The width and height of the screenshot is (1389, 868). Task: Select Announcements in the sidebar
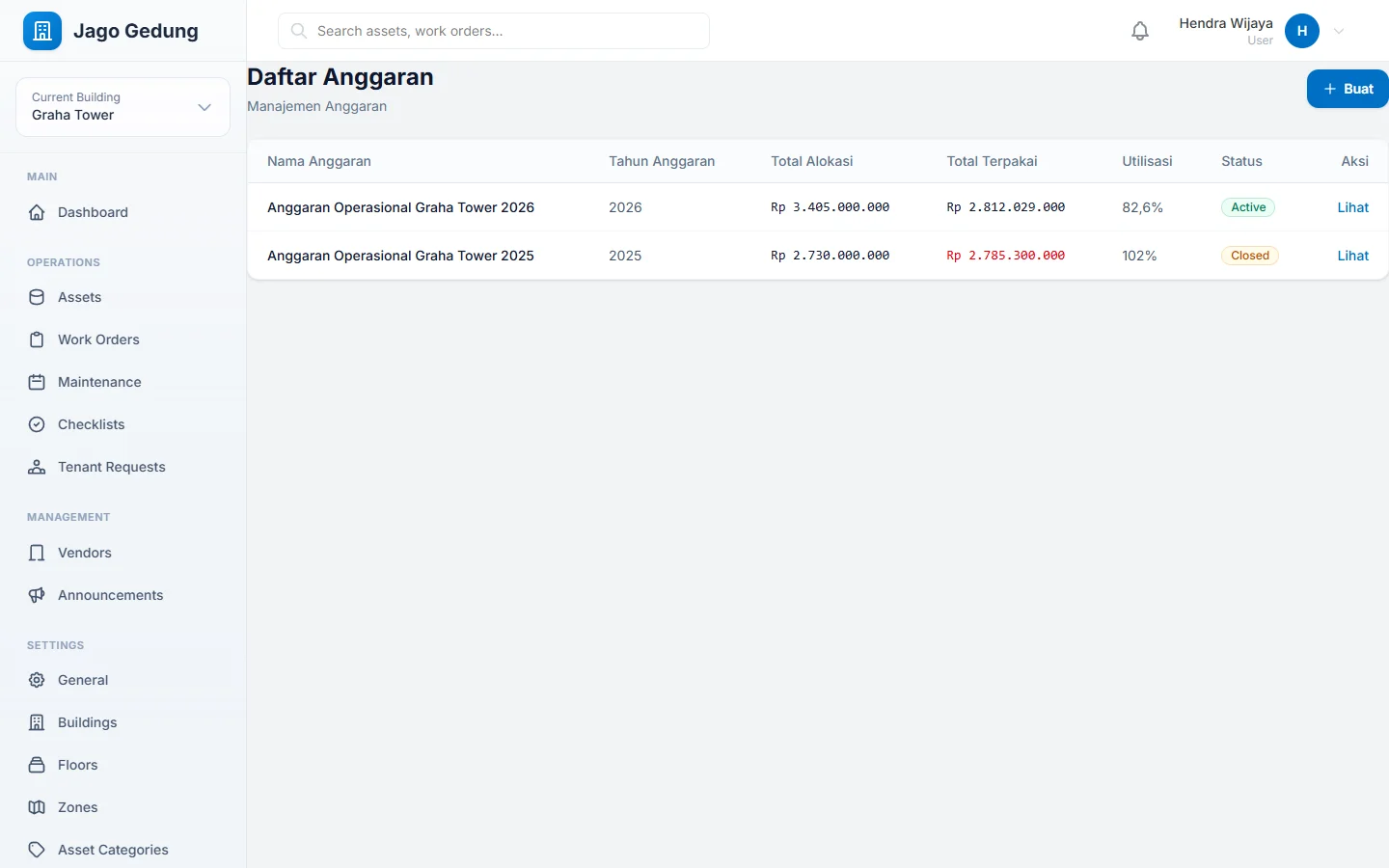click(123, 595)
